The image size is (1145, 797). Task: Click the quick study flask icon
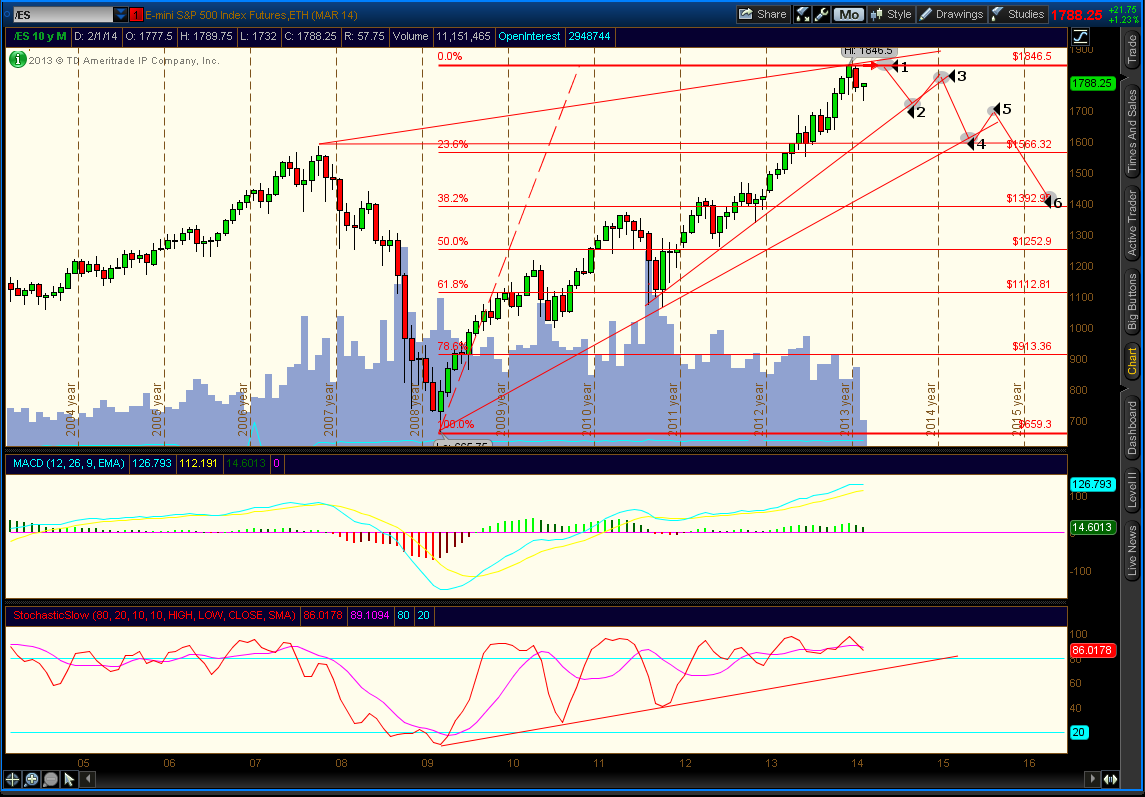pyautogui.click(x=803, y=14)
